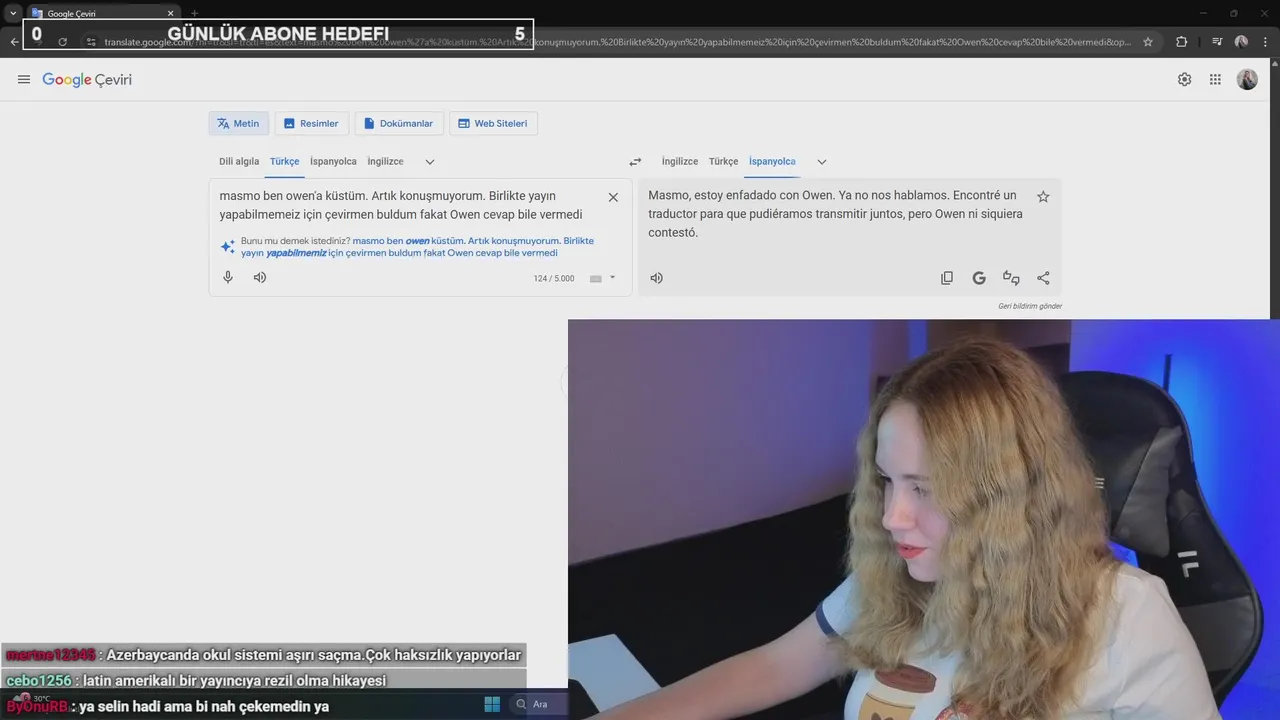Reload the page in the browser
Image resolution: width=1280 pixels, height=720 pixels.
(62, 42)
